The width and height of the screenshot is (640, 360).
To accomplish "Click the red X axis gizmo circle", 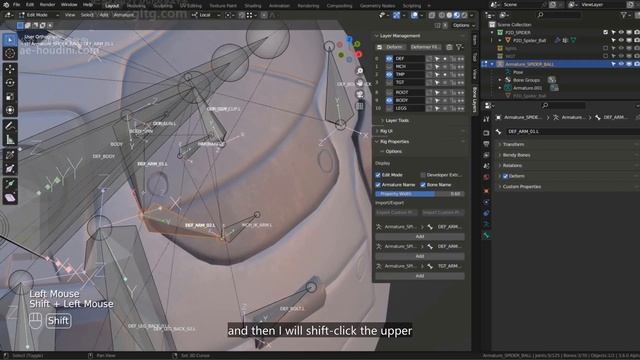I will (358, 54).
